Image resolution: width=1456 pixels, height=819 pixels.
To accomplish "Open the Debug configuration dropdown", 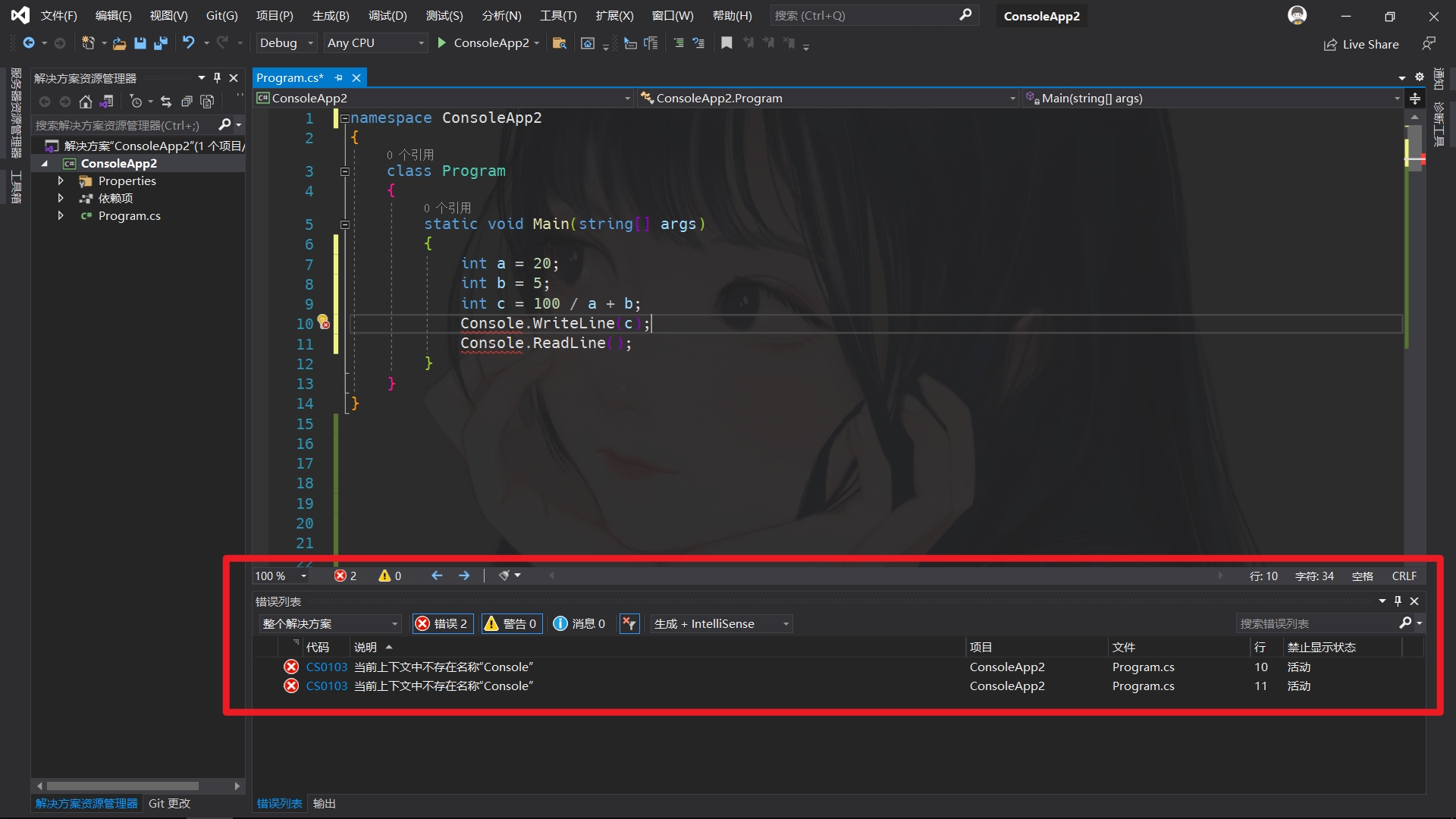I will click(286, 43).
